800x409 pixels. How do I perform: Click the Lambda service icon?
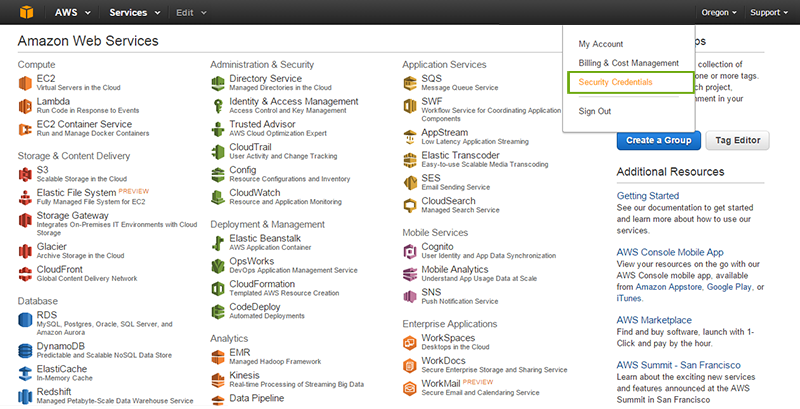(26, 106)
